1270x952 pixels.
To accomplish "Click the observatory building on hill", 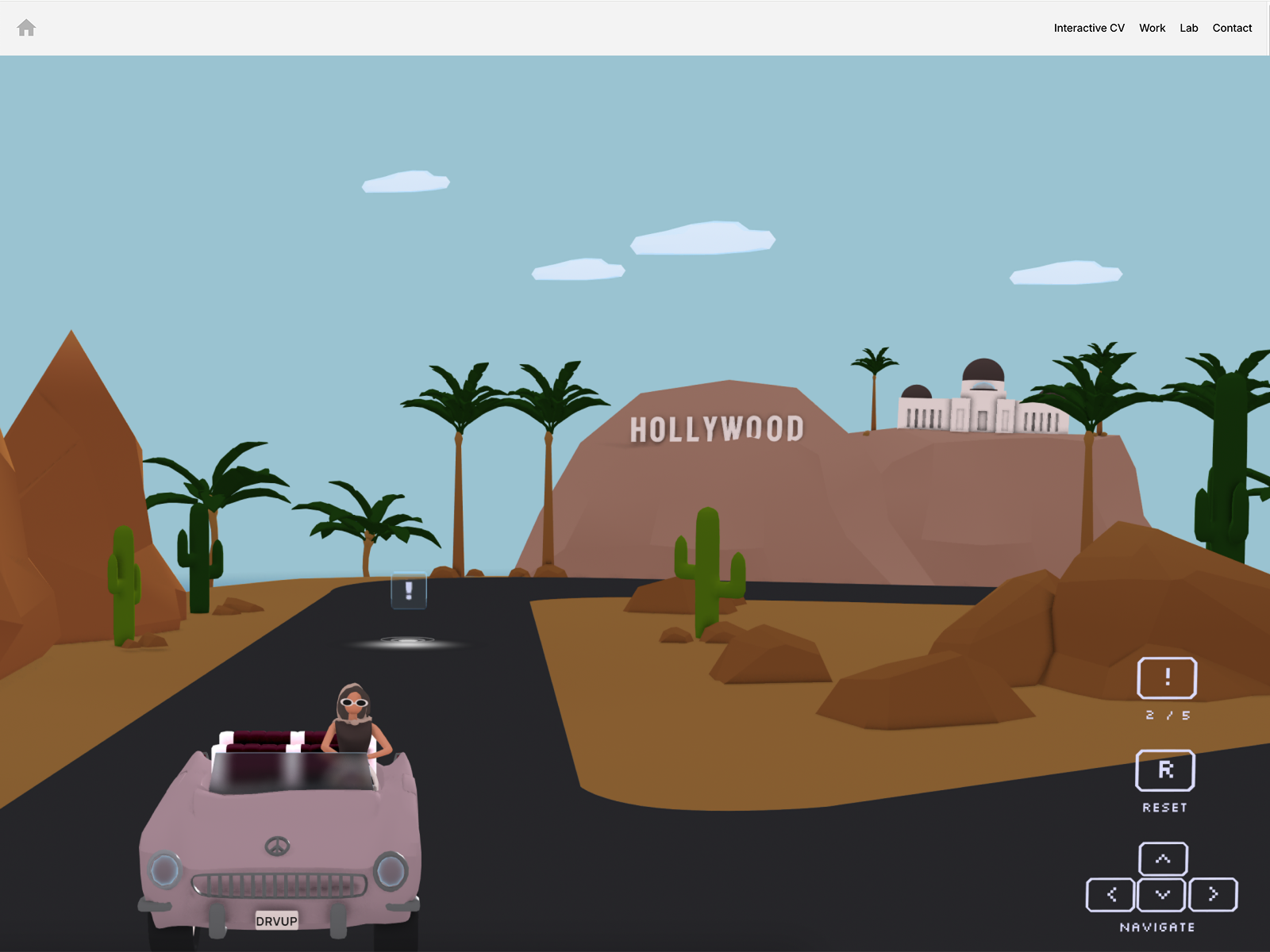I will click(983, 397).
